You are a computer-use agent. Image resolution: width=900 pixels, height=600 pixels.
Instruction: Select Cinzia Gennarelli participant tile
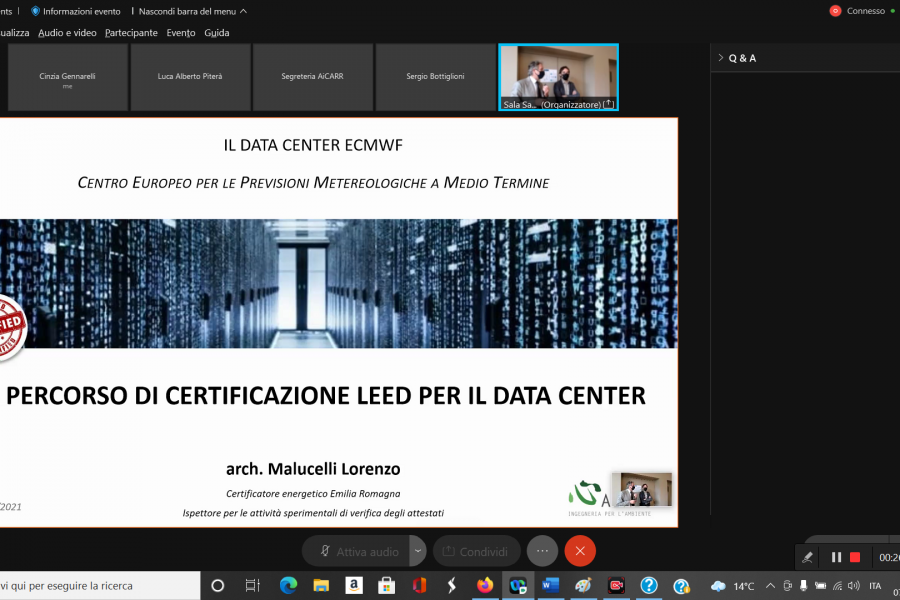coord(68,77)
